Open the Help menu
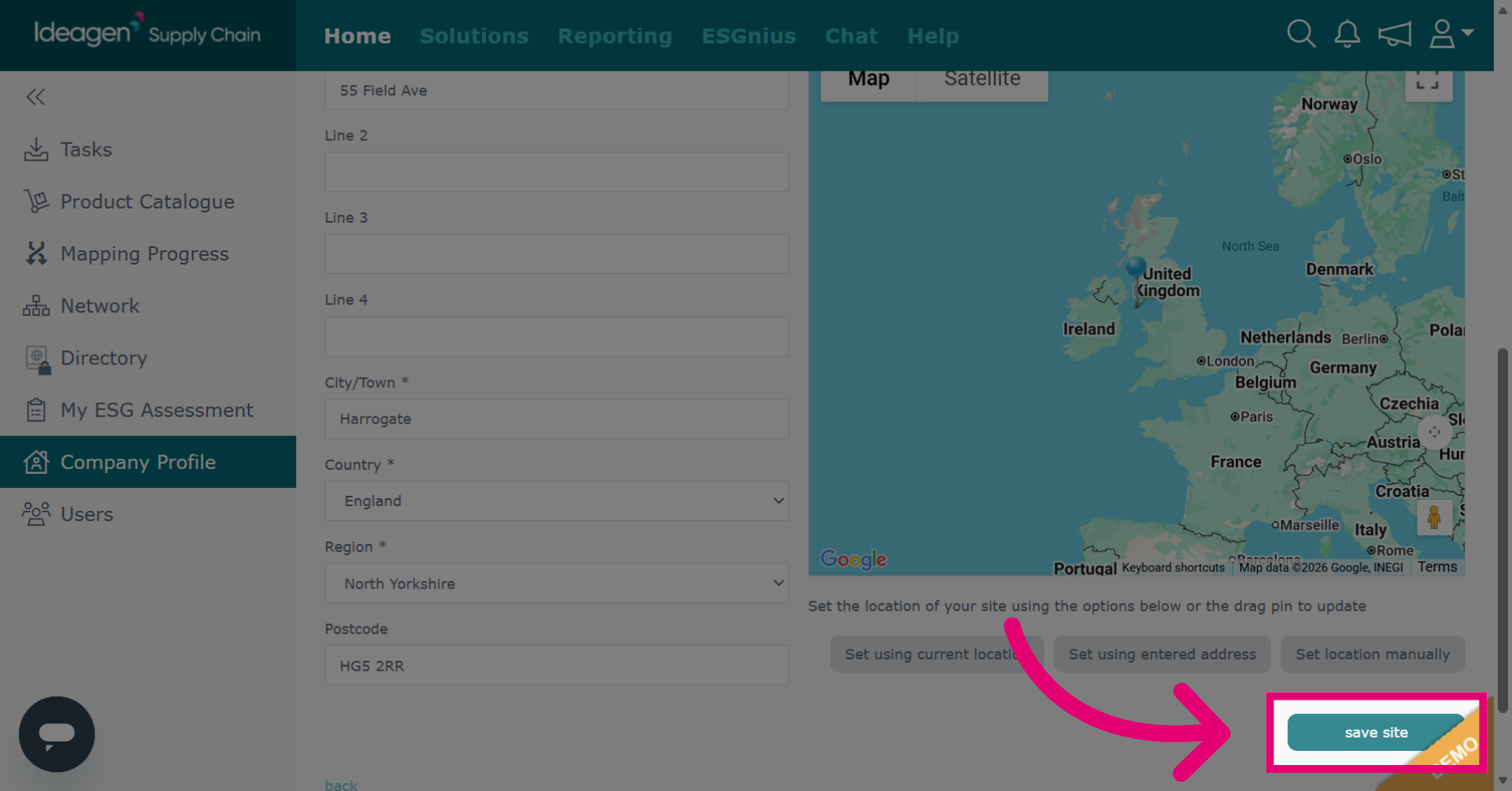 tap(933, 36)
